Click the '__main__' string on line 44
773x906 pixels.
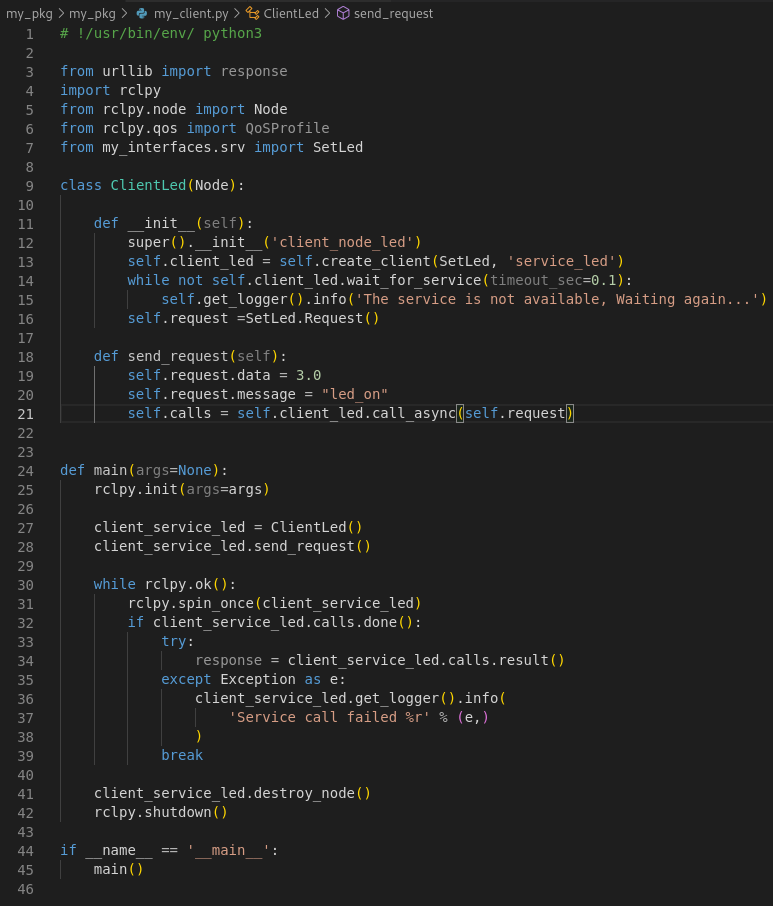point(229,851)
